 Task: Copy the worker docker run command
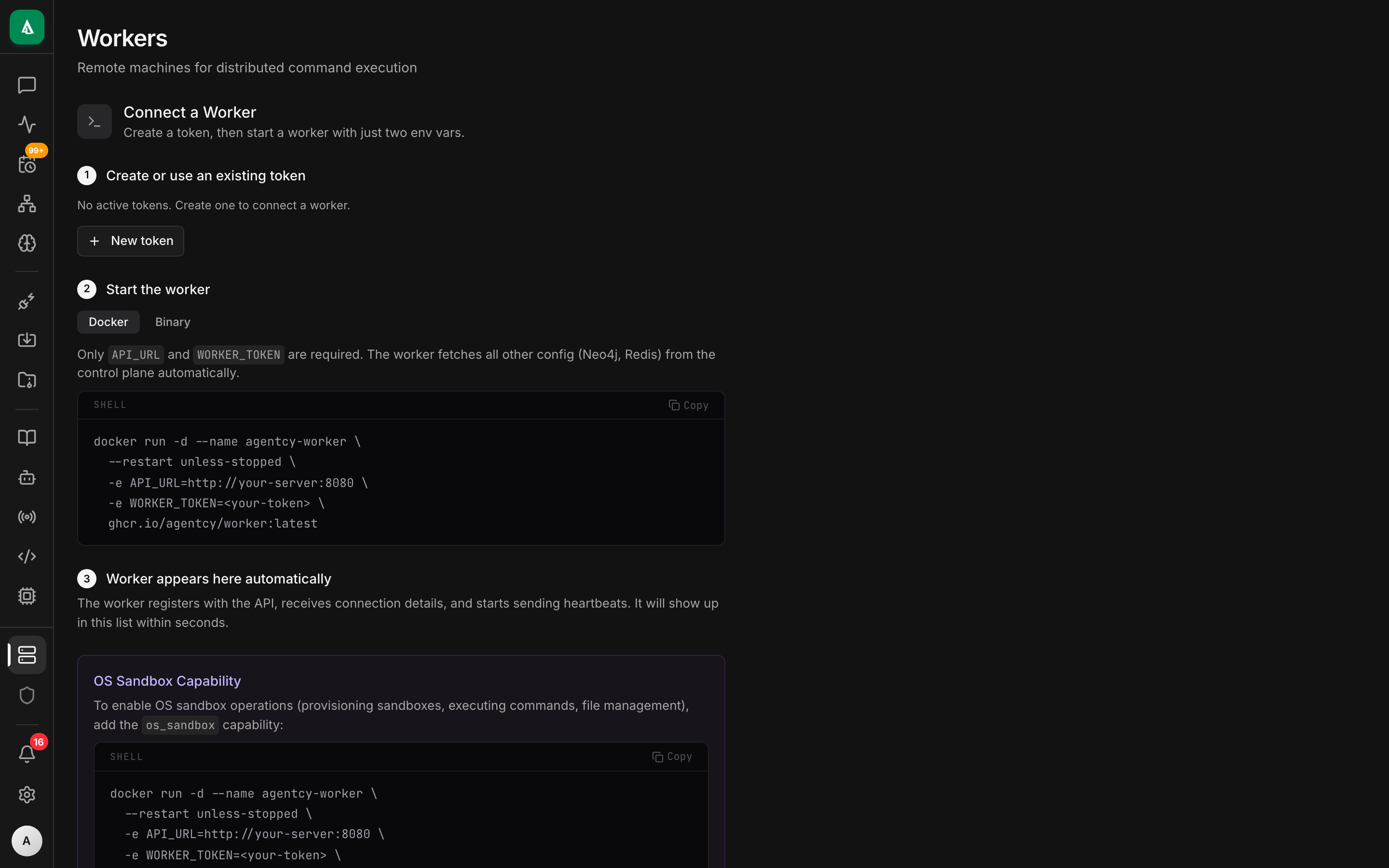[x=688, y=405]
